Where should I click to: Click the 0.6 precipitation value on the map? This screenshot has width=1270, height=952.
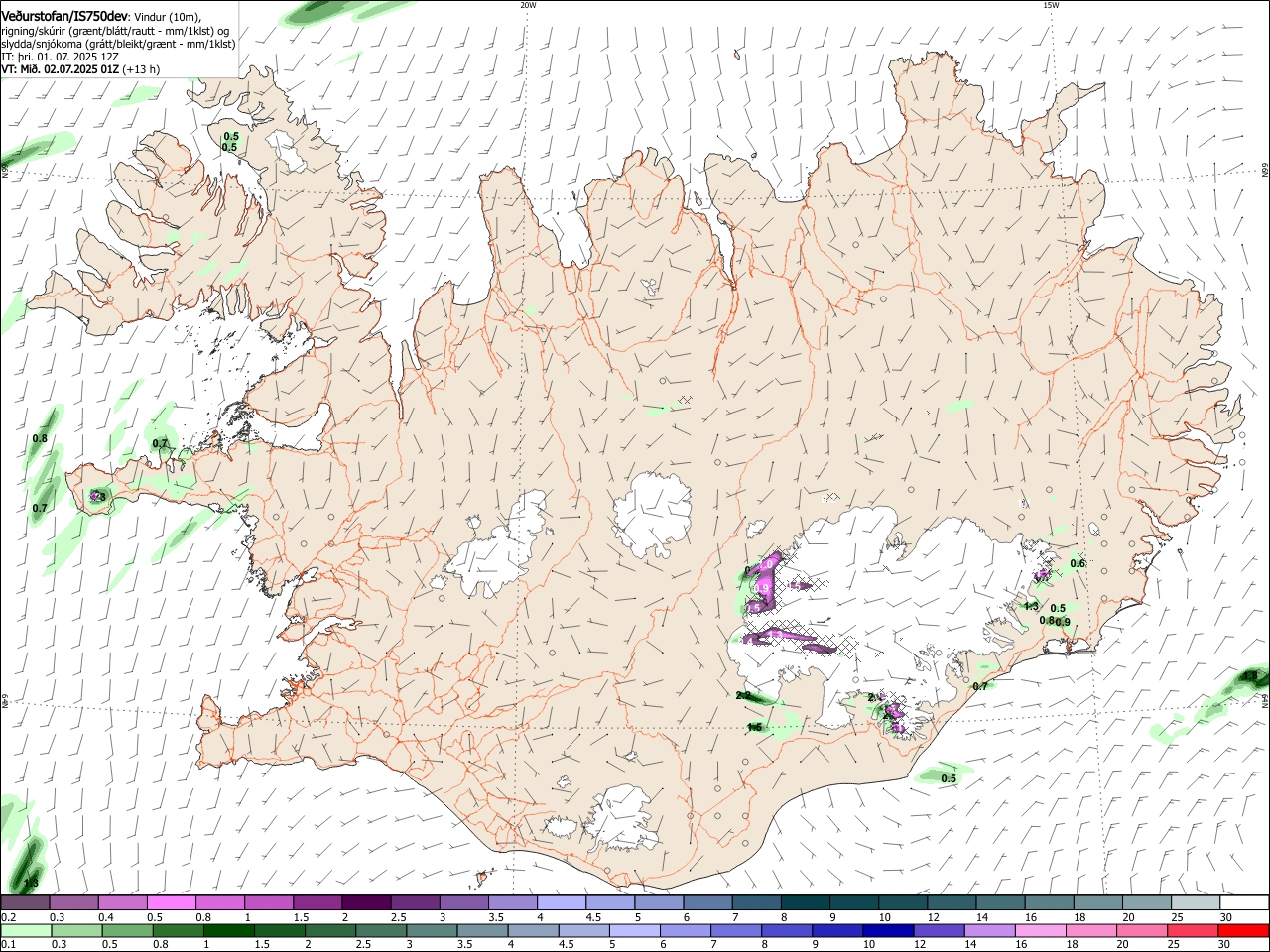click(1079, 564)
